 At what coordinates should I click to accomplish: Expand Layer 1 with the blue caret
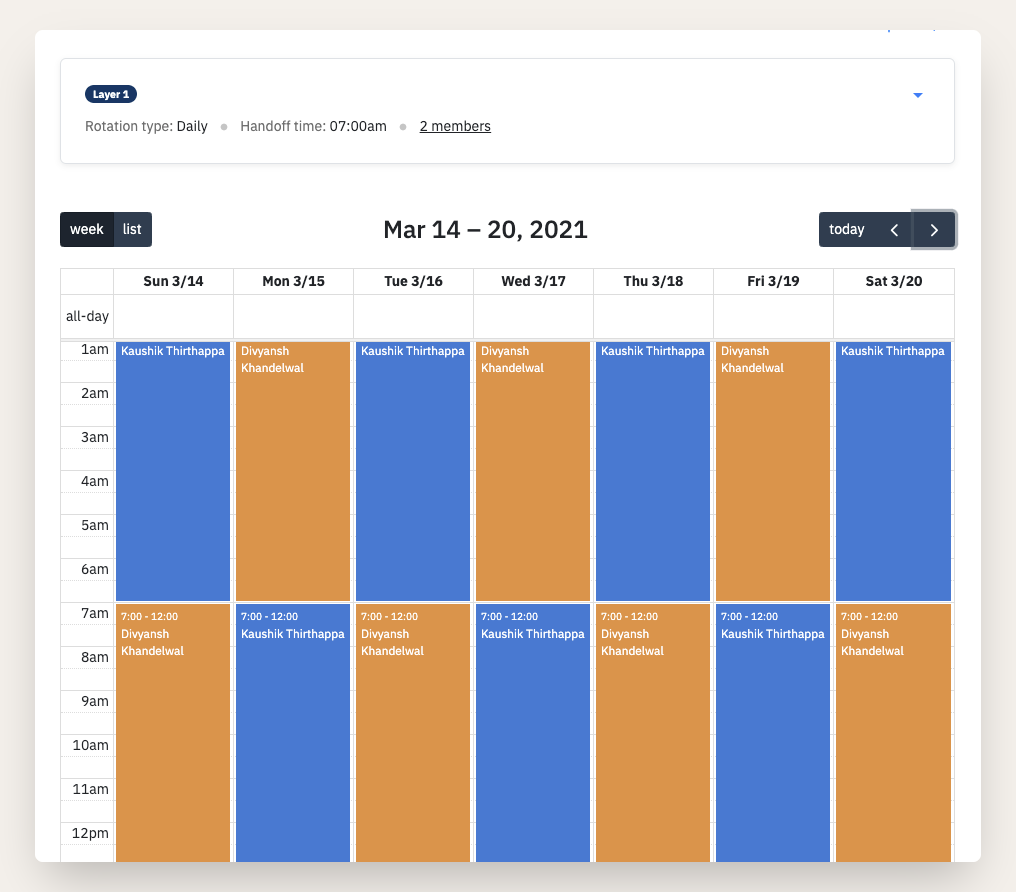[x=918, y=95]
